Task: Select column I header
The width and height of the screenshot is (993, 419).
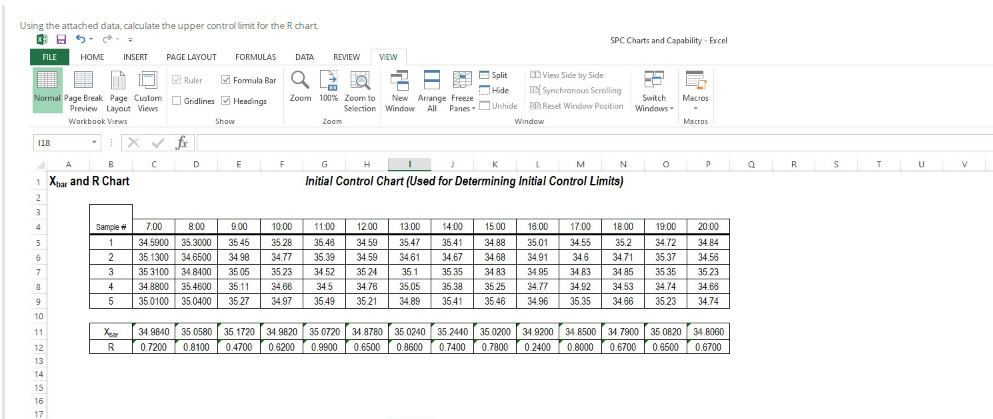Action: click(410, 164)
